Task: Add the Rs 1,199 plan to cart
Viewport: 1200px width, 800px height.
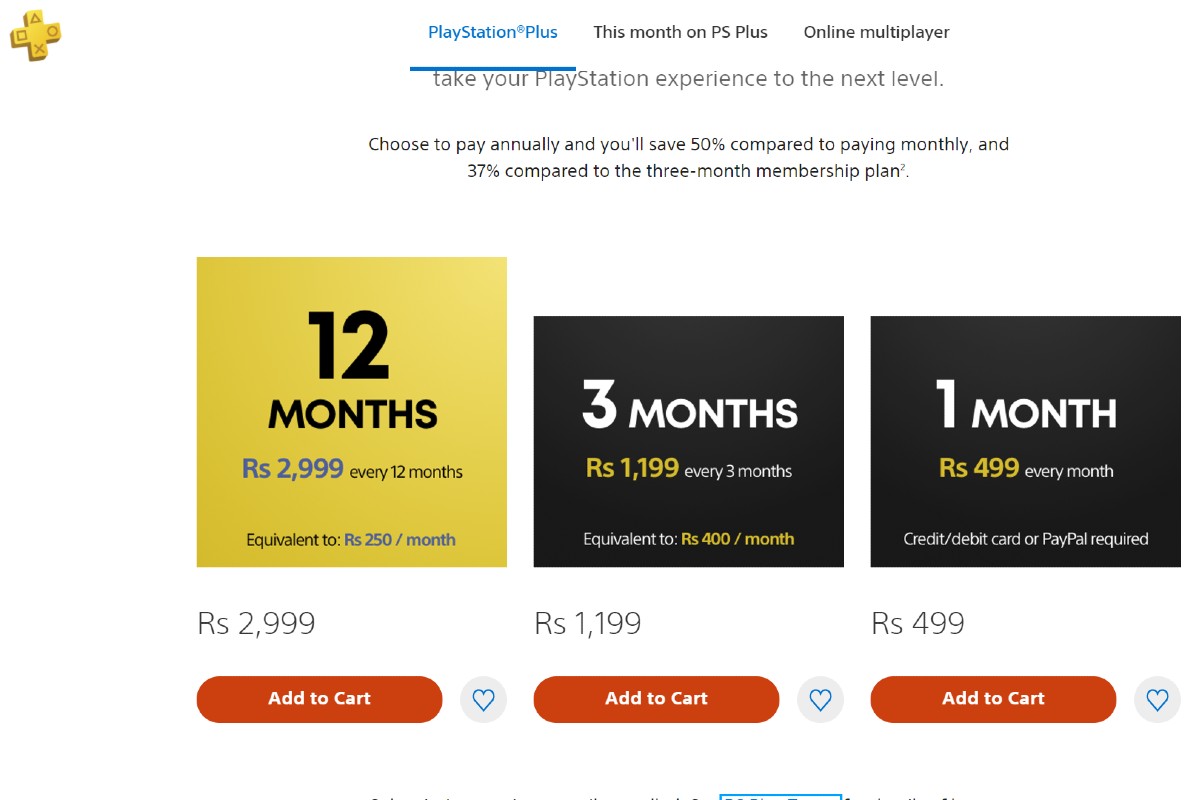Action: click(x=656, y=699)
